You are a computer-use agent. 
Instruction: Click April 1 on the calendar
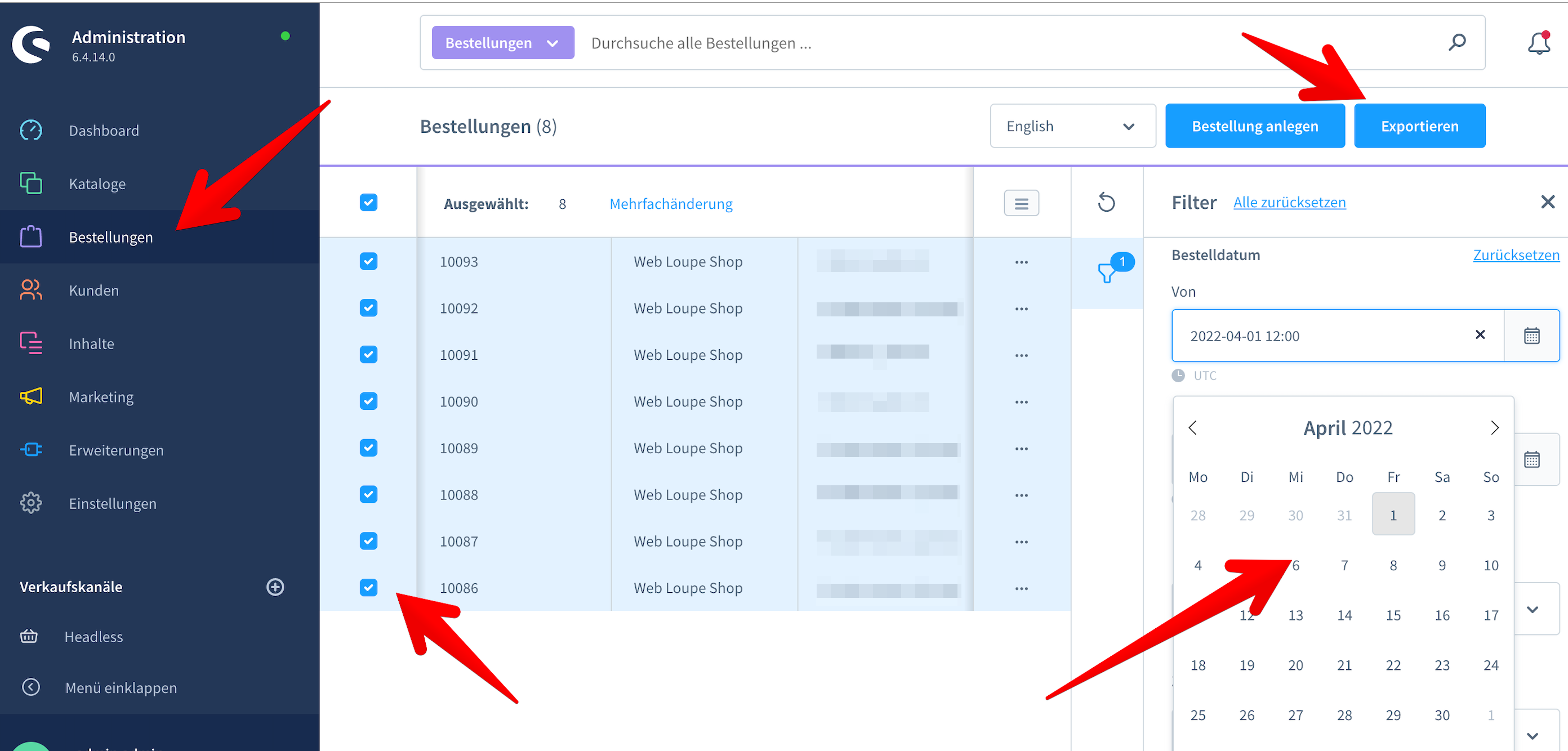pos(1393,515)
